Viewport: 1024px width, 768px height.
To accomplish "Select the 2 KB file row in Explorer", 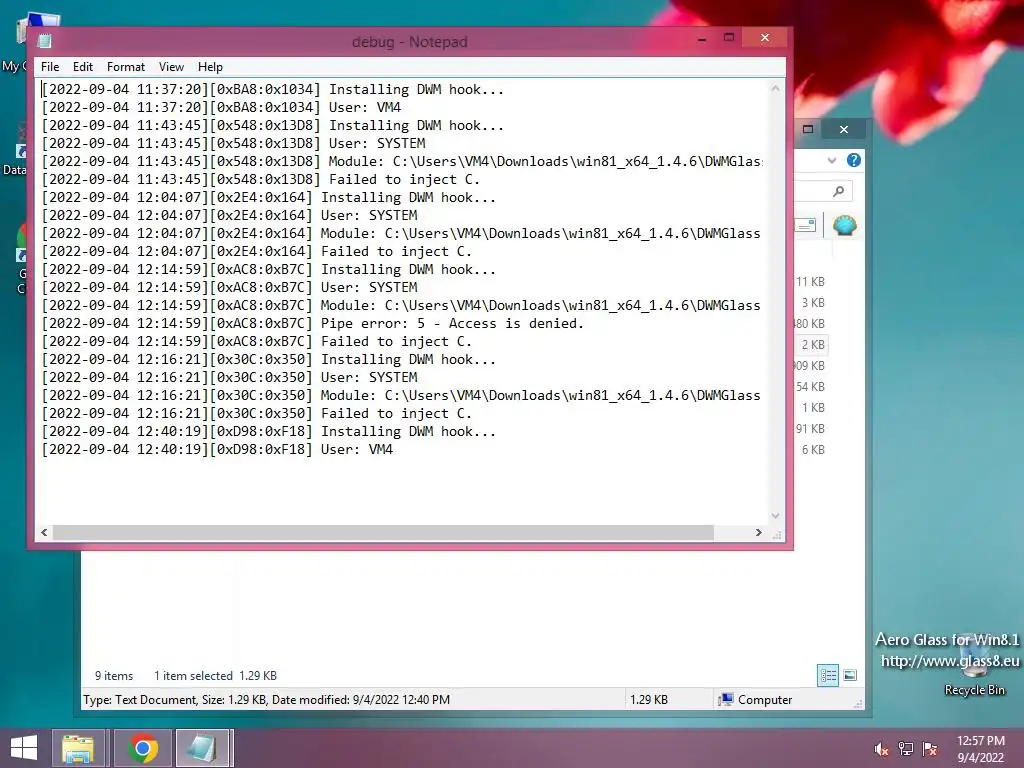I will [810, 345].
